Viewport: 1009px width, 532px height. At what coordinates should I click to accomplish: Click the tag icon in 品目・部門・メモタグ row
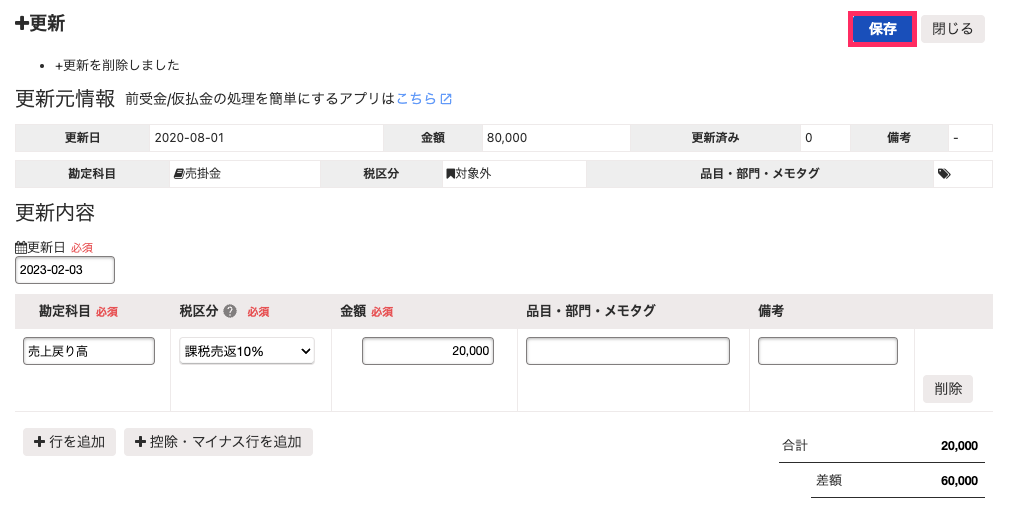pos(944,174)
